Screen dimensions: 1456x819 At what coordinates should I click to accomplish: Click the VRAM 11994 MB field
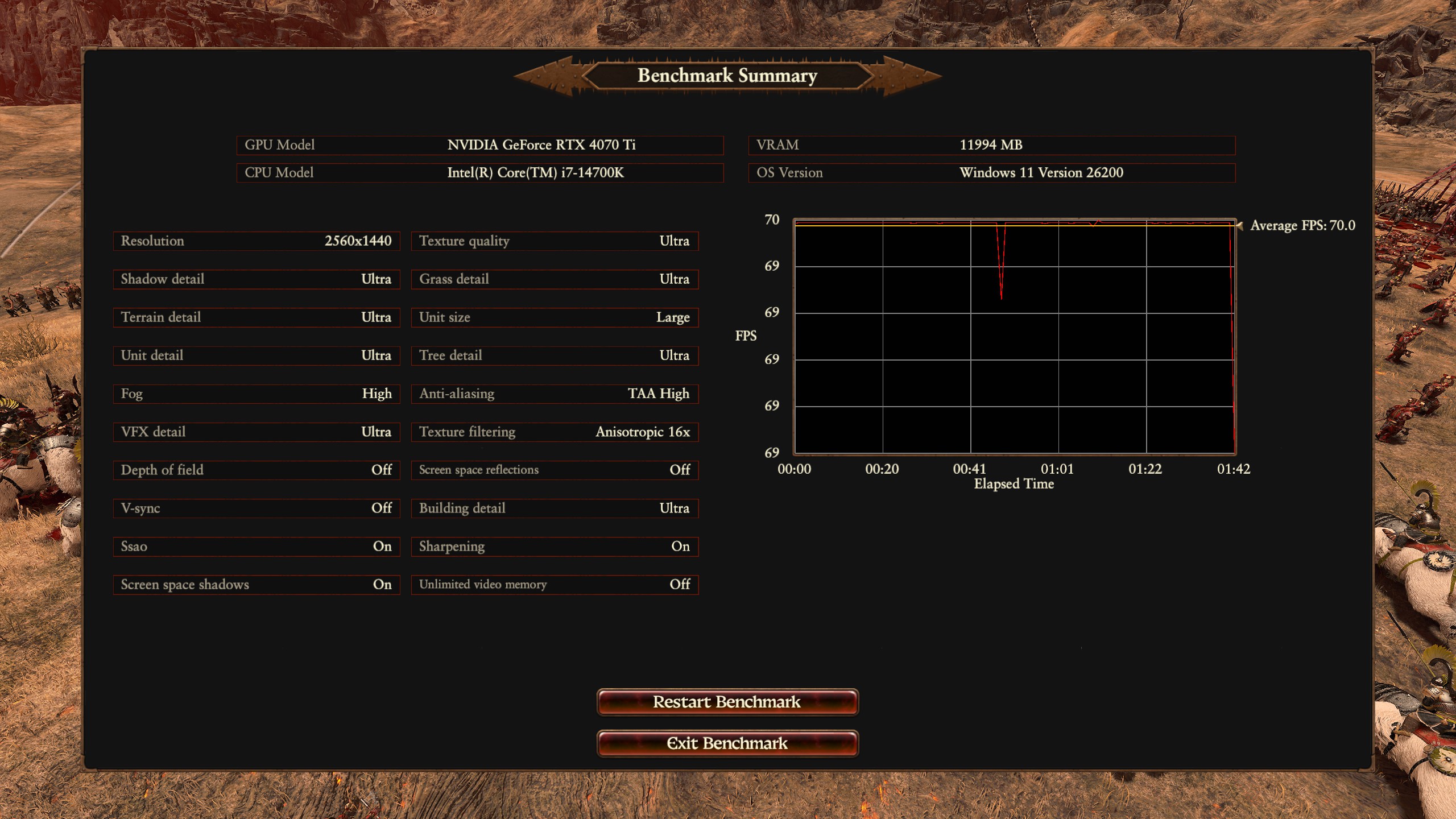991,145
